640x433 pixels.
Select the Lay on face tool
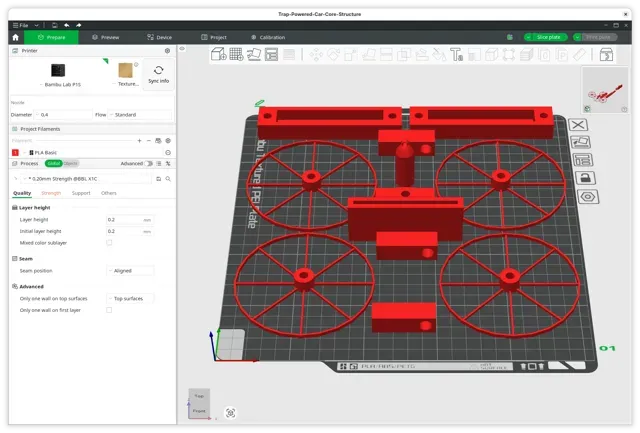coord(369,54)
